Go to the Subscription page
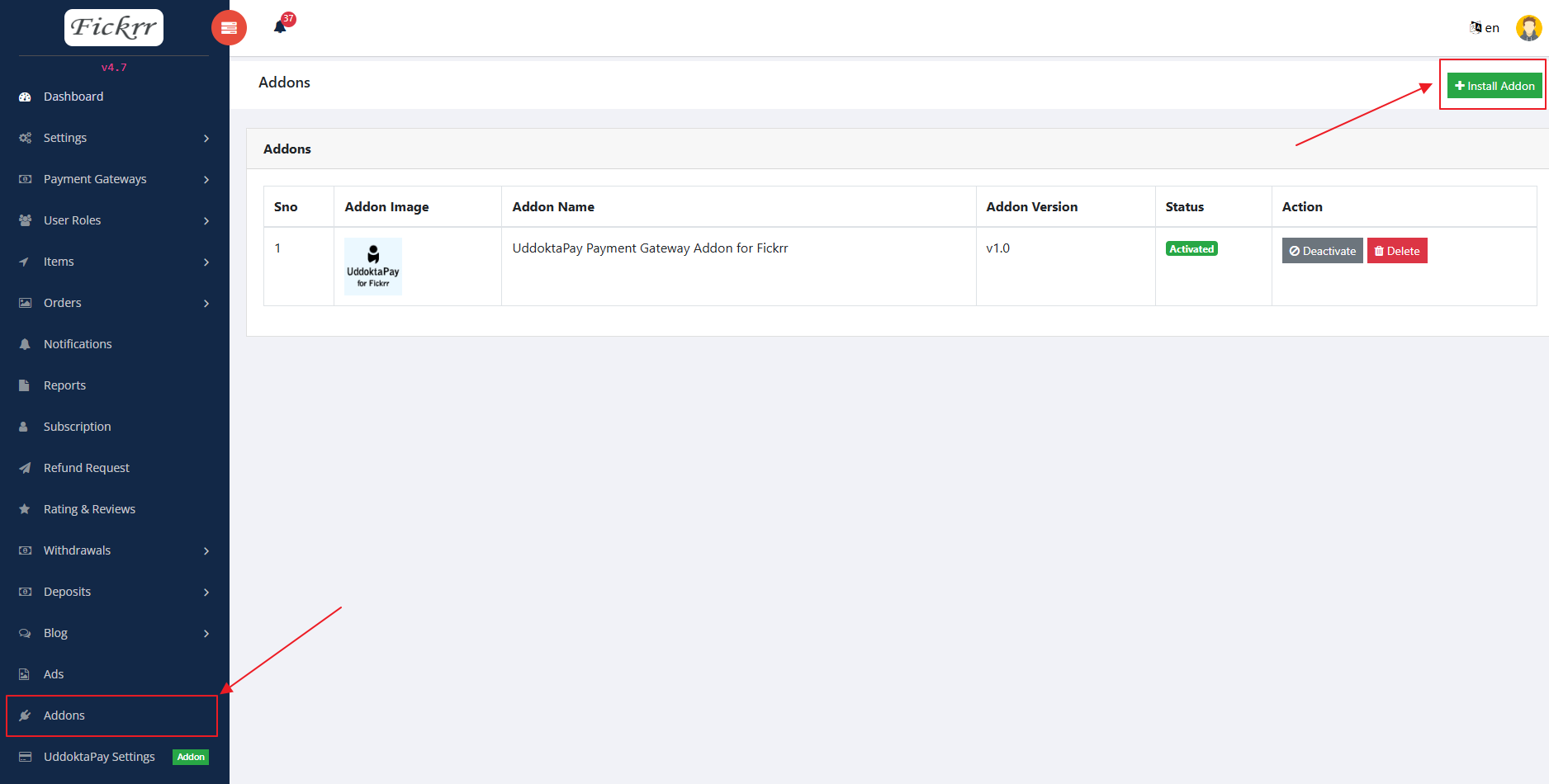The height and width of the screenshot is (784, 1549). [77, 427]
